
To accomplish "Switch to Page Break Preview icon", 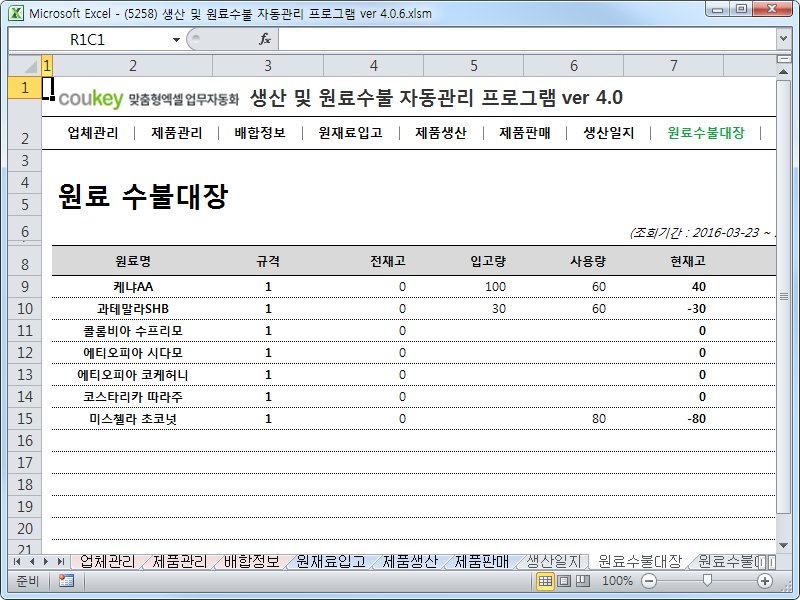I will pos(583,581).
